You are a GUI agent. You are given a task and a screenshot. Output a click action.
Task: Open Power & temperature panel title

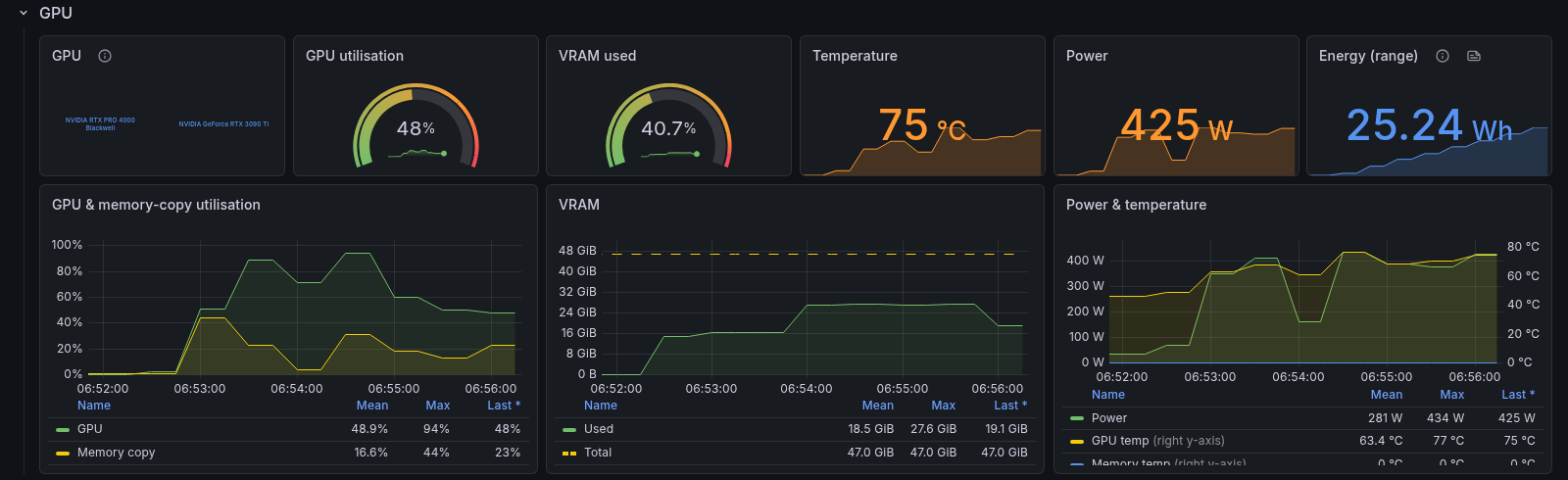click(1136, 205)
